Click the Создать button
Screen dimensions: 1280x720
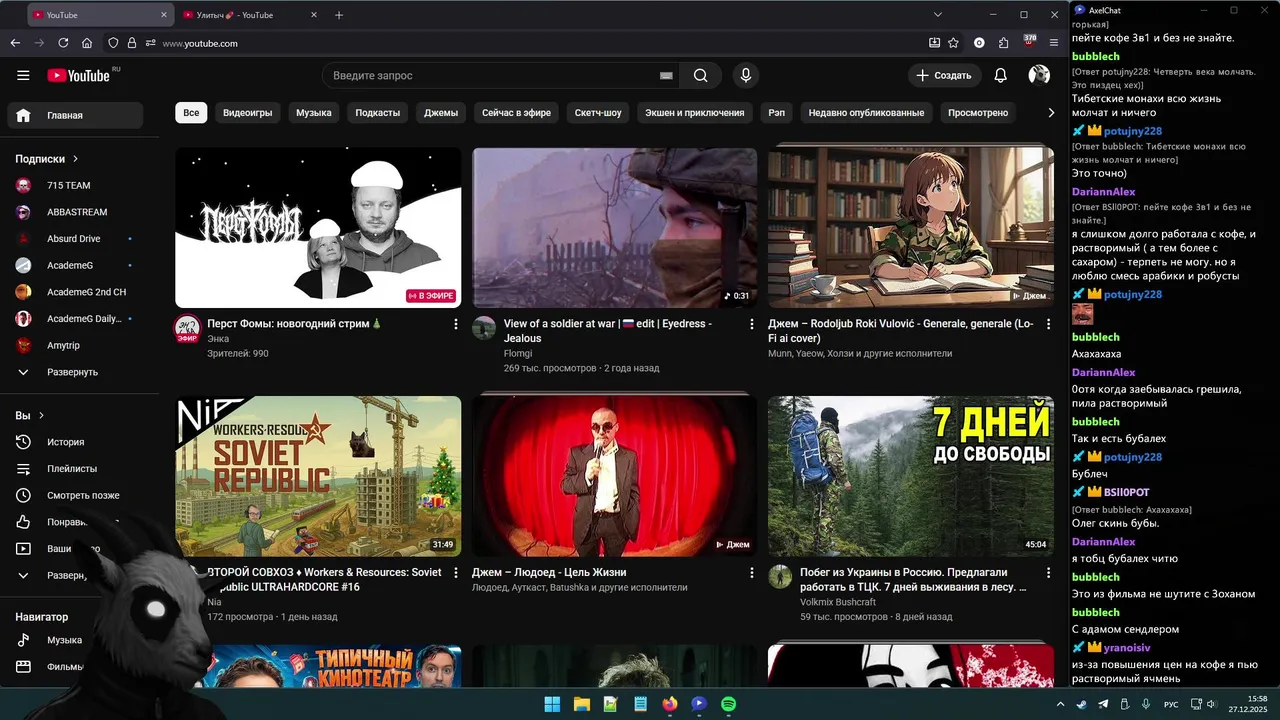click(x=943, y=75)
